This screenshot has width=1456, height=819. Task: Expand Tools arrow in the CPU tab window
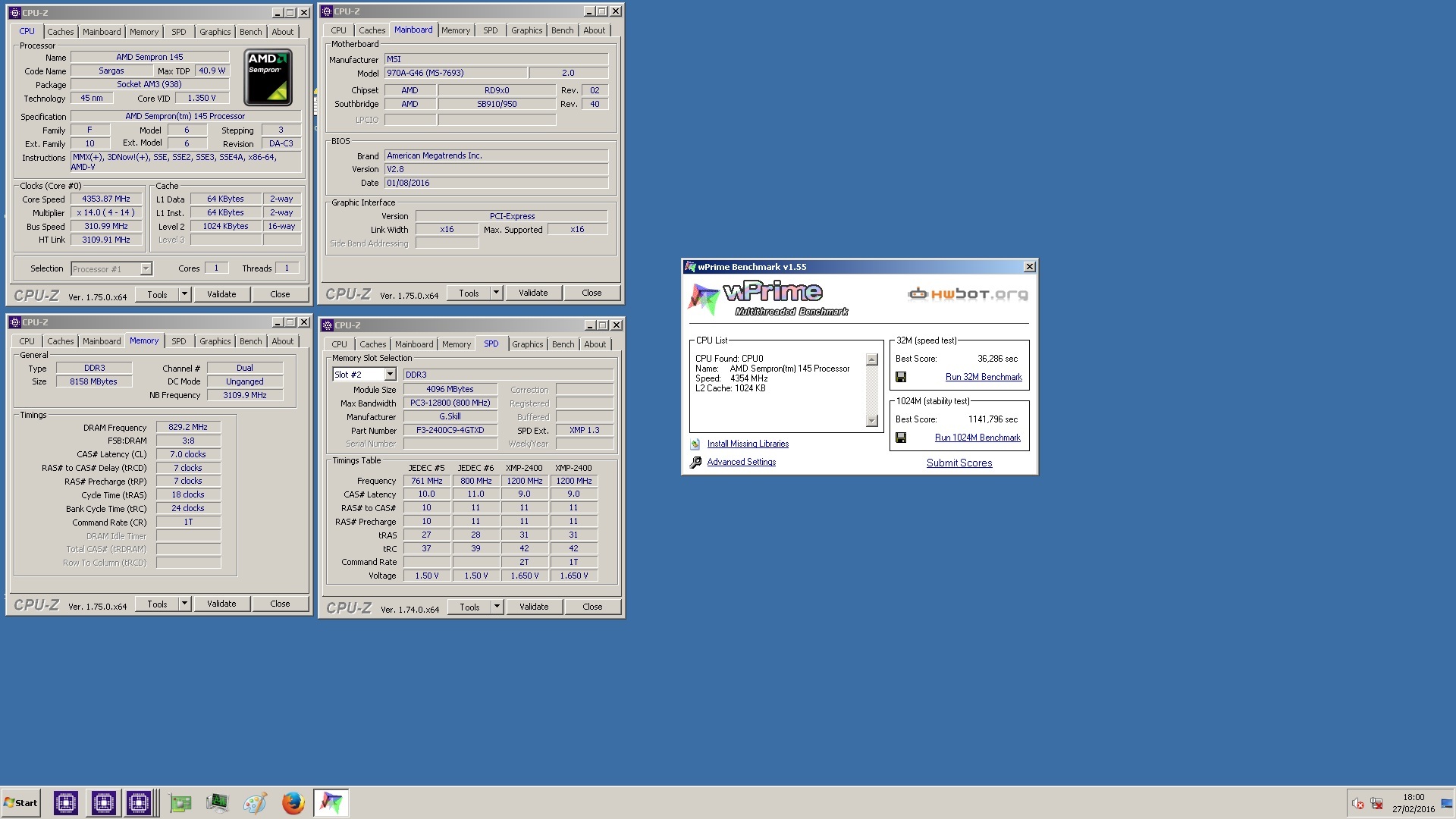click(x=184, y=294)
